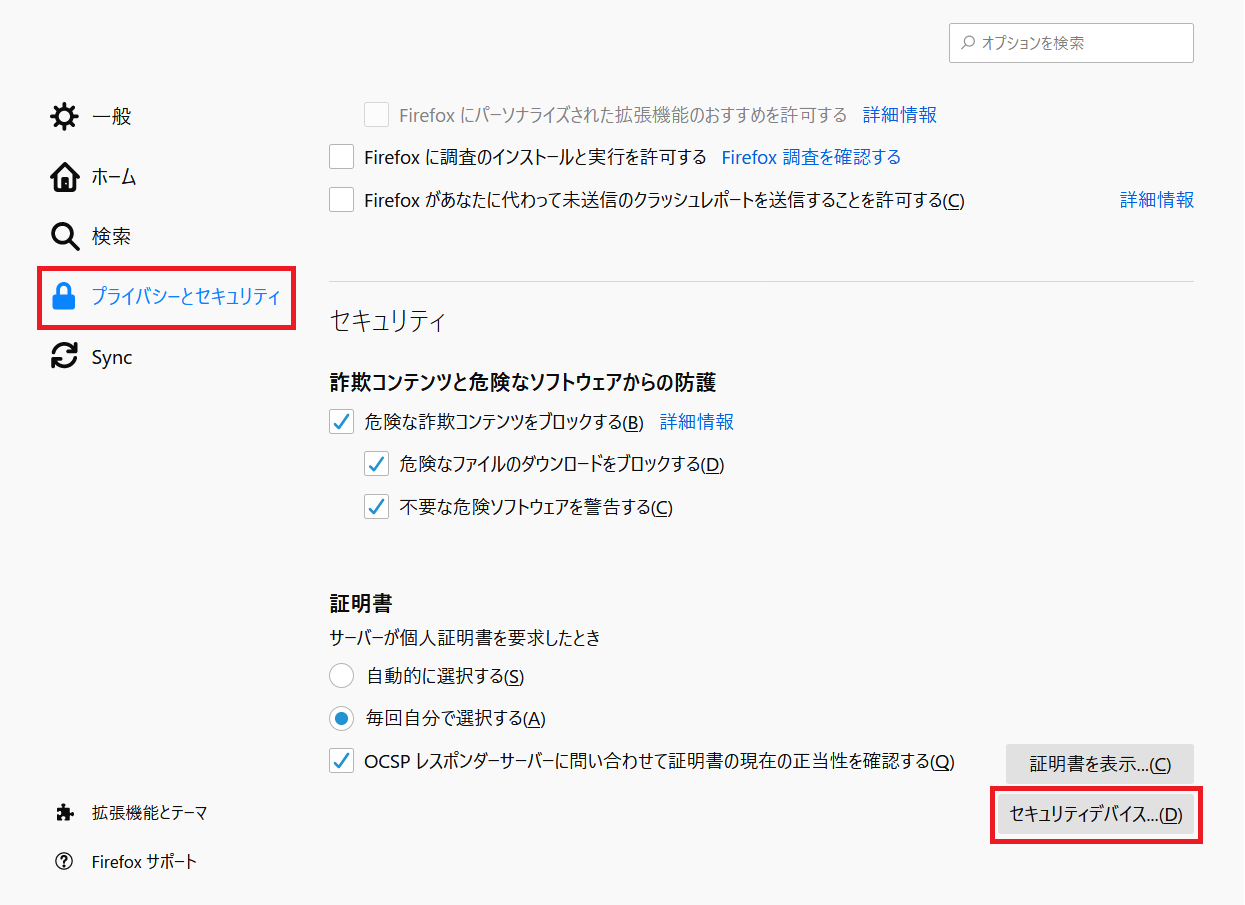Click the Search magnifier icon in sidebar
The height and width of the screenshot is (905, 1245).
tap(64, 237)
